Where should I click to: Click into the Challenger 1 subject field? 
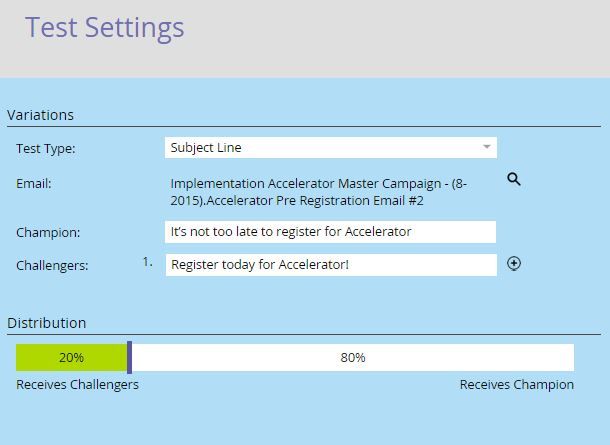click(331, 265)
